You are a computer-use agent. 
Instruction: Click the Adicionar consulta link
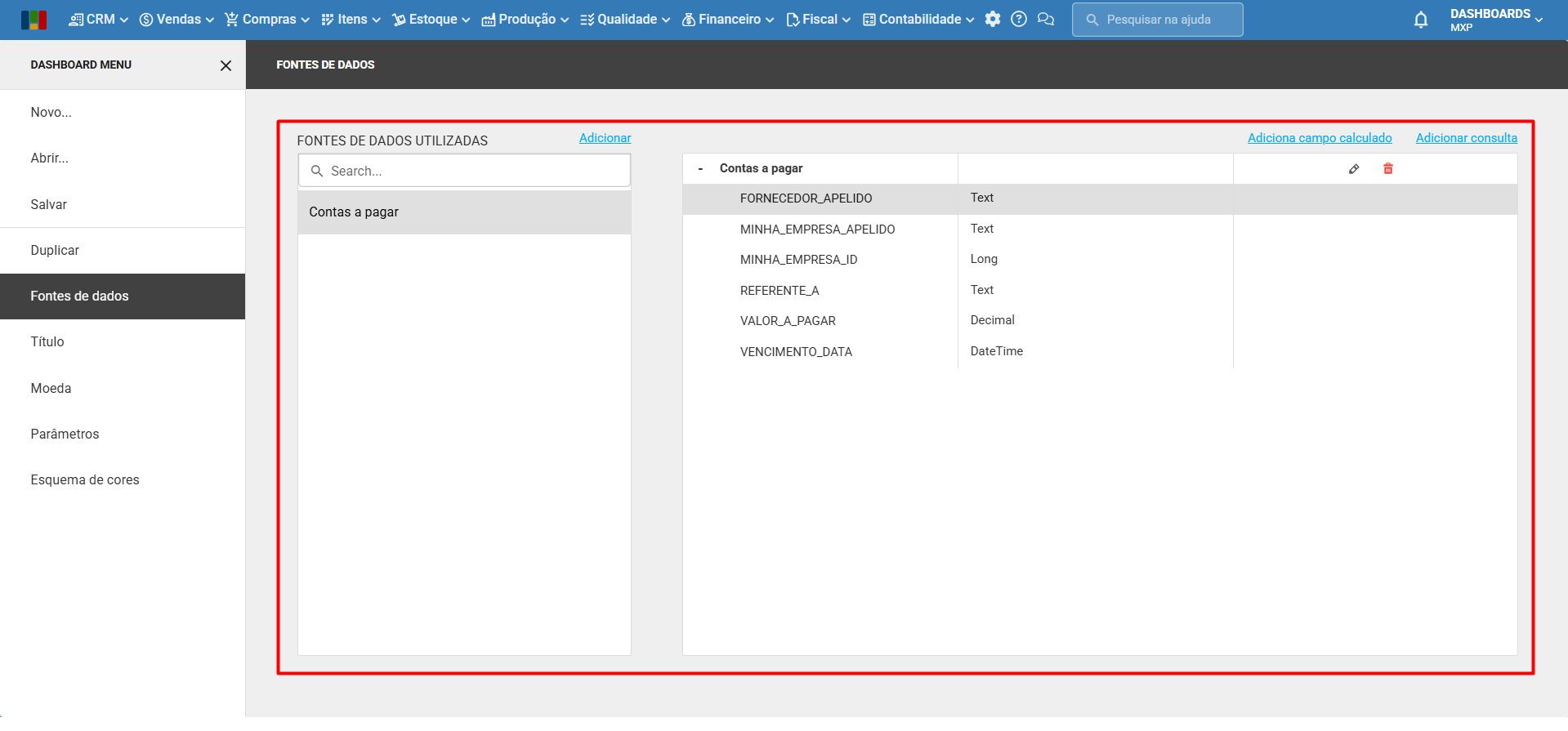pyautogui.click(x=1466, y=138)
